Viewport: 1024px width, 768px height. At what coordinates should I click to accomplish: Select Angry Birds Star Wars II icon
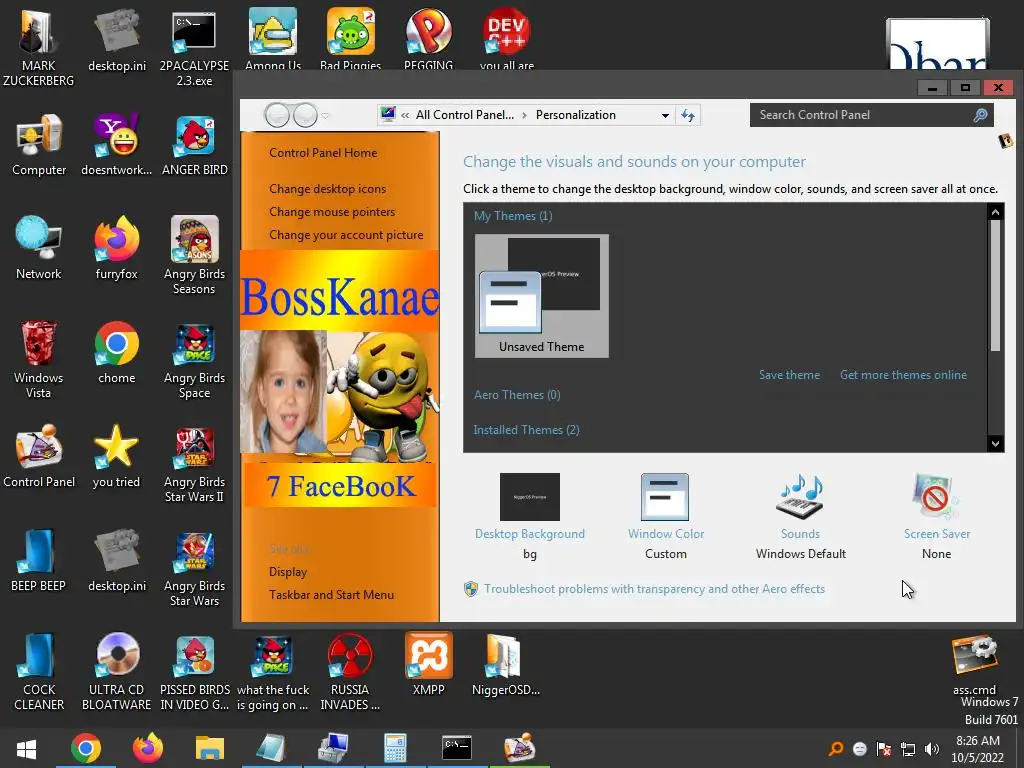(x=195, y=464)
